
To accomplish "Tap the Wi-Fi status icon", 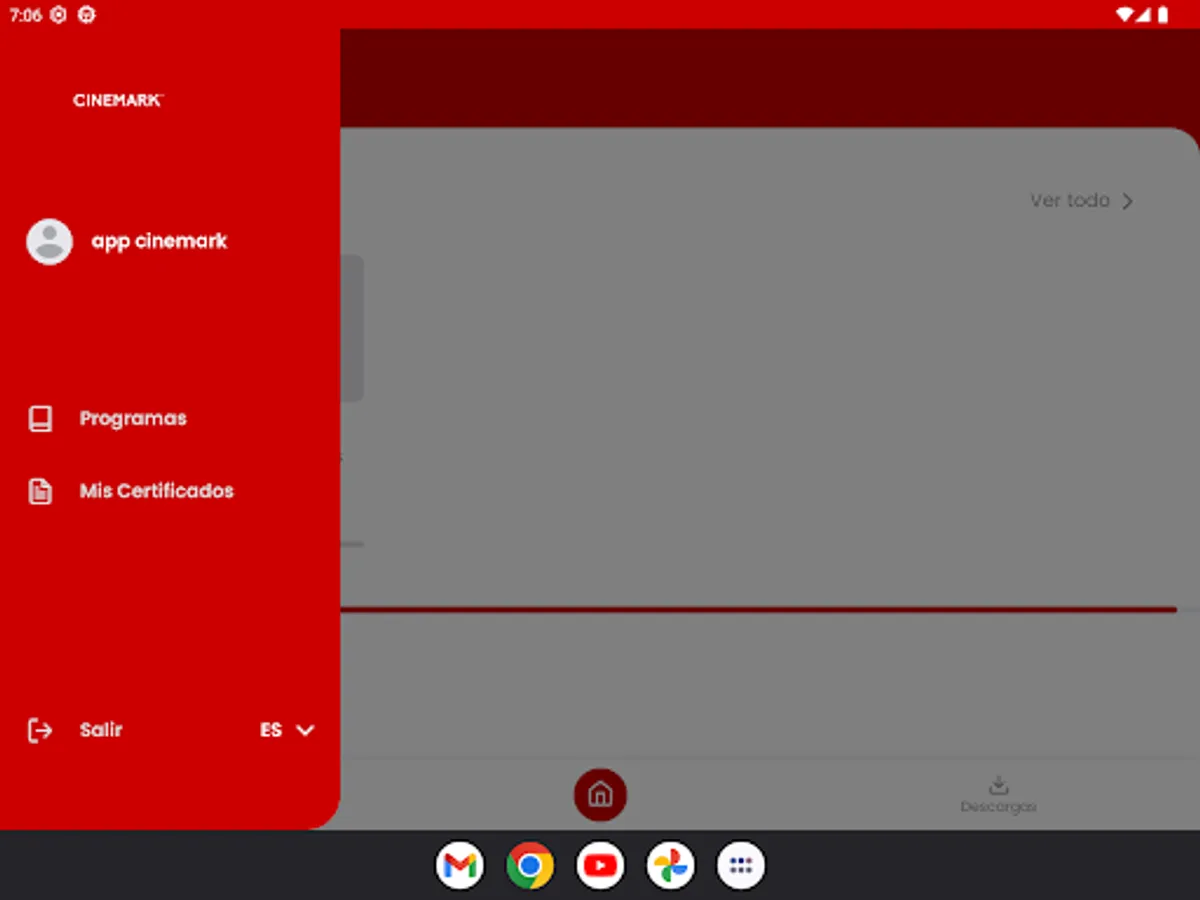I will [x=1126, y=15].
